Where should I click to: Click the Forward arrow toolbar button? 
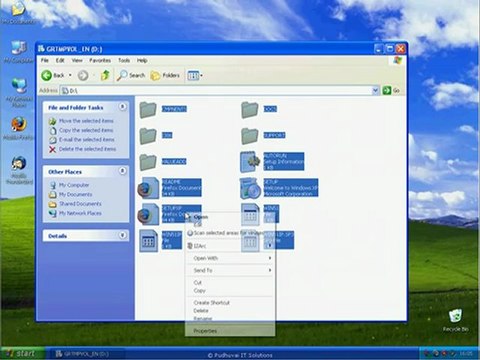click(83, 75)
